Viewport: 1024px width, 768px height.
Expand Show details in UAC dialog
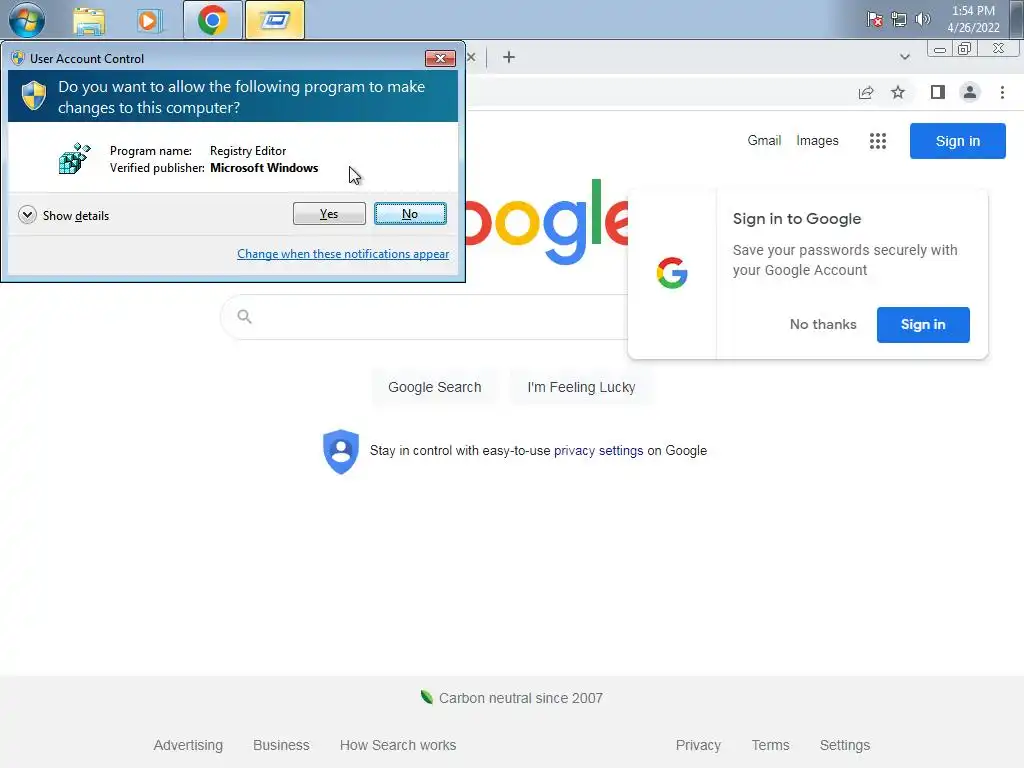tap(64, 216)
